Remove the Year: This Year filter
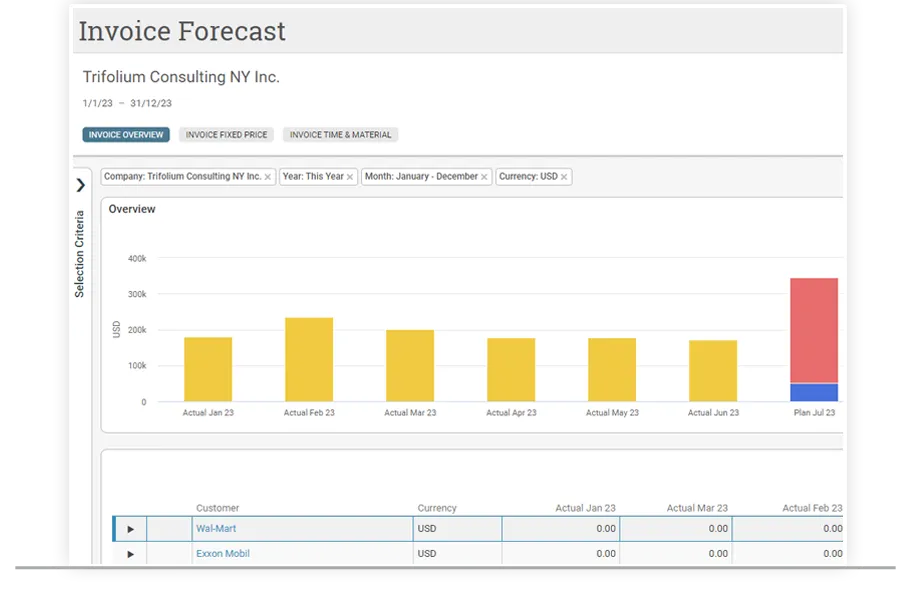The height and width of the screenshot is (593, 915). pos(350,177)
